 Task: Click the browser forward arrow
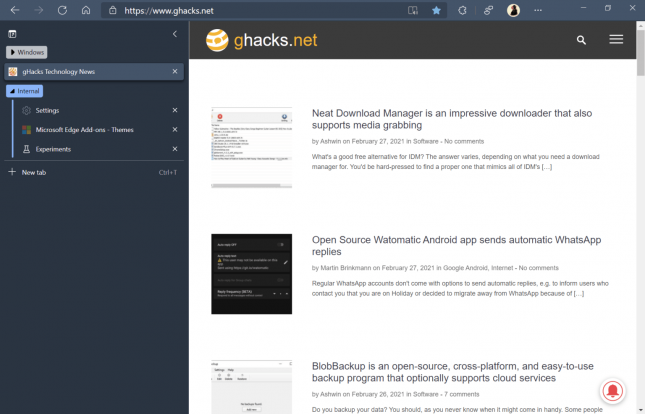39,10
